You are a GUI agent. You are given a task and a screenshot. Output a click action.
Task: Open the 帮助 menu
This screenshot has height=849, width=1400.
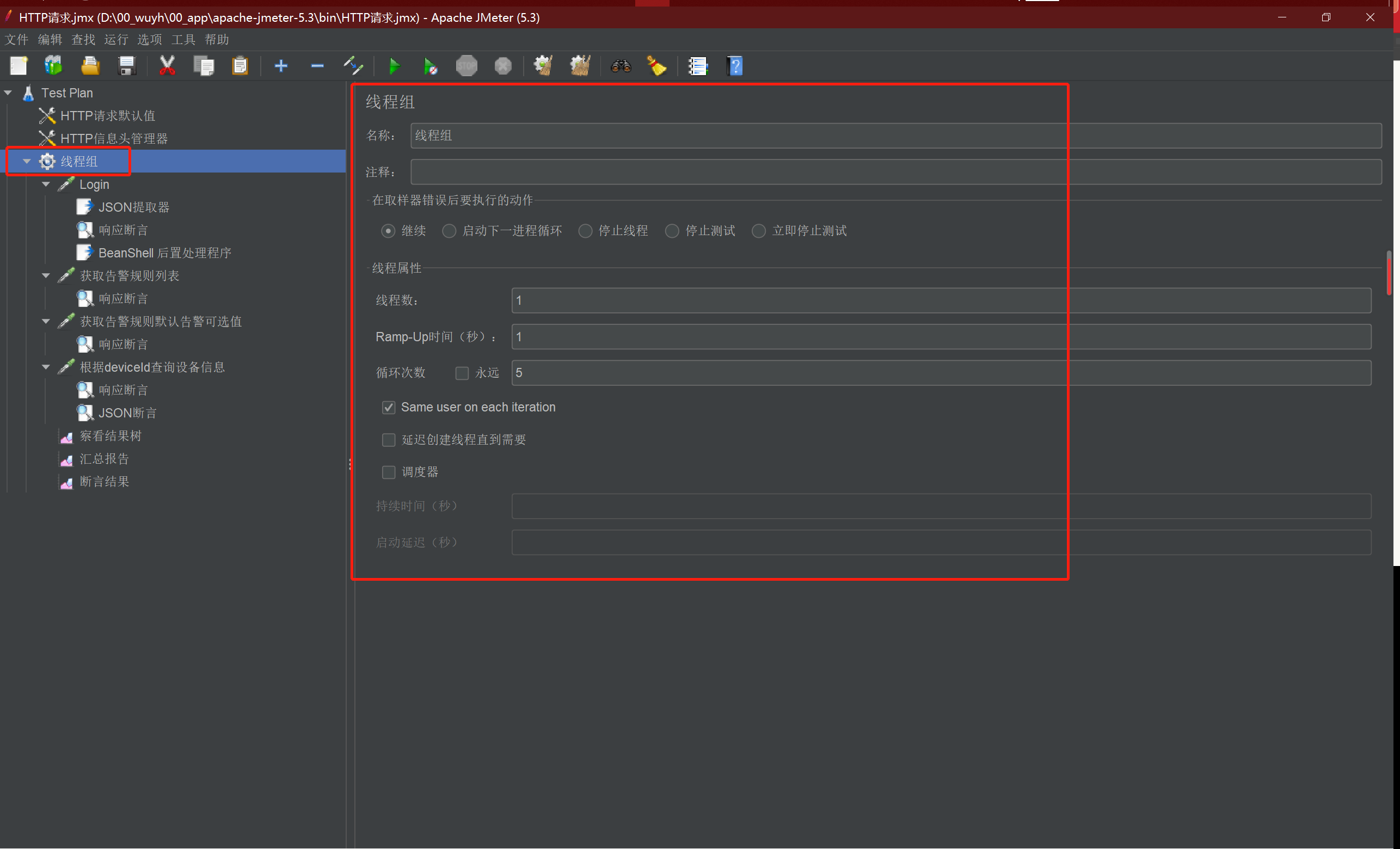tap(217, 39)
